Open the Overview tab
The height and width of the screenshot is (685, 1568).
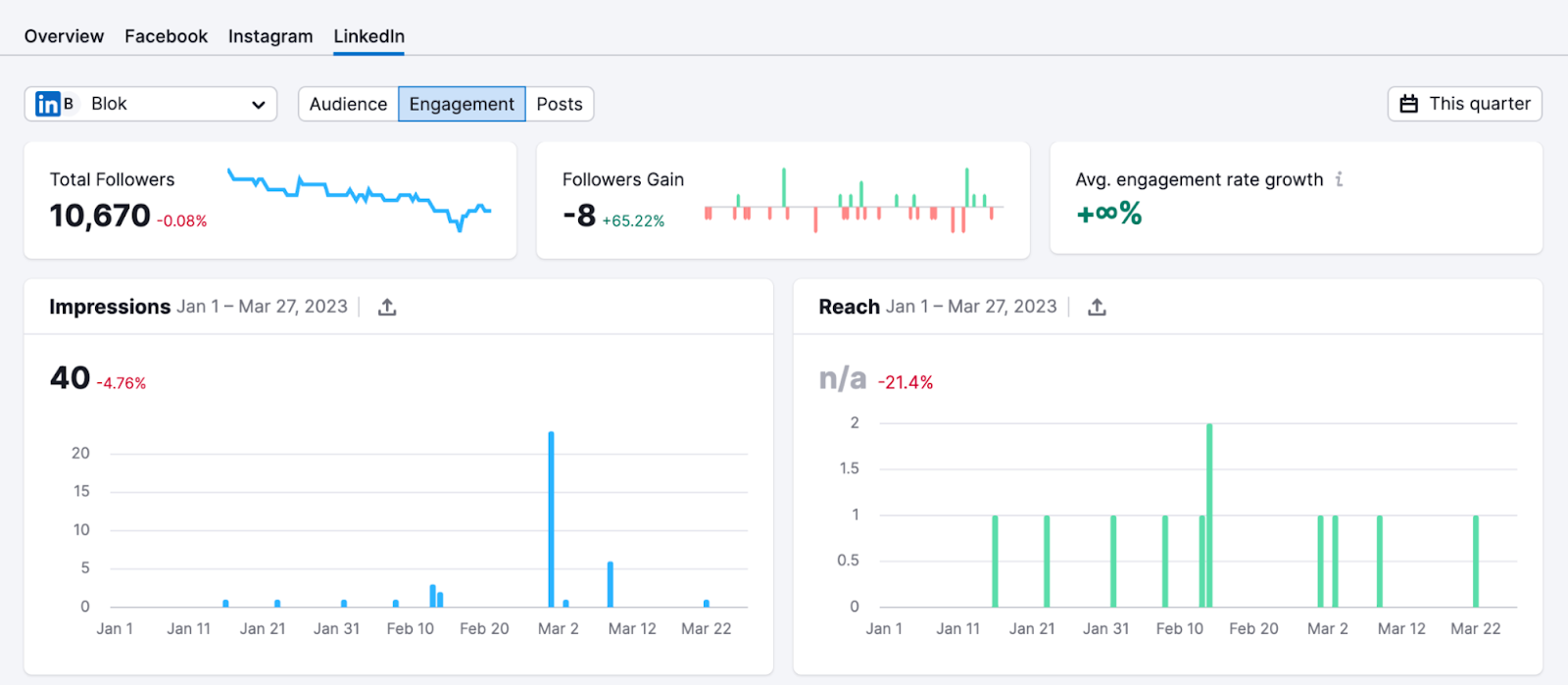64,36
